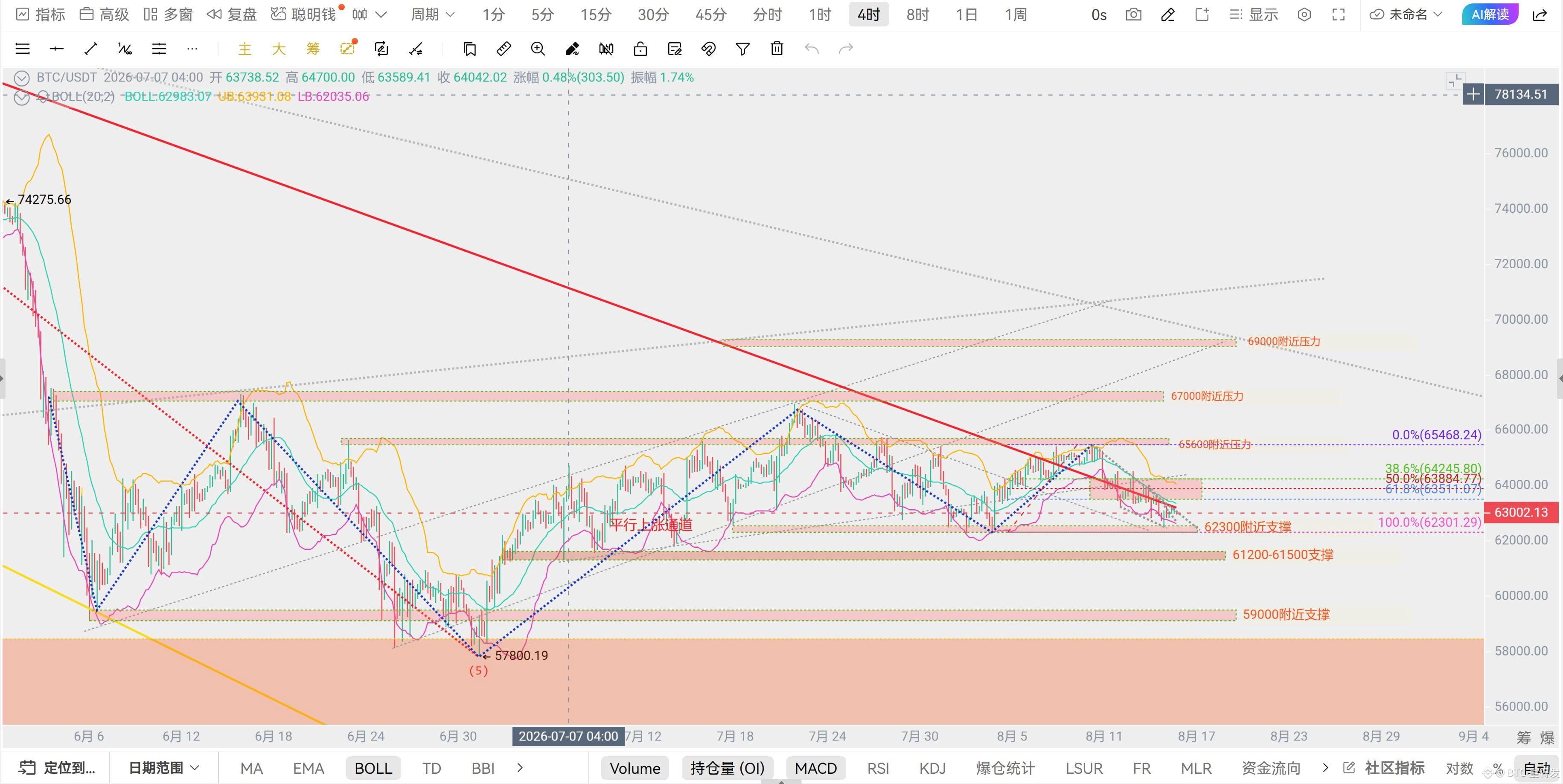Viewport: 1563px width, 784px height.
Task: Switch to the 1周 timeframe
Action: coord(1016,15)
